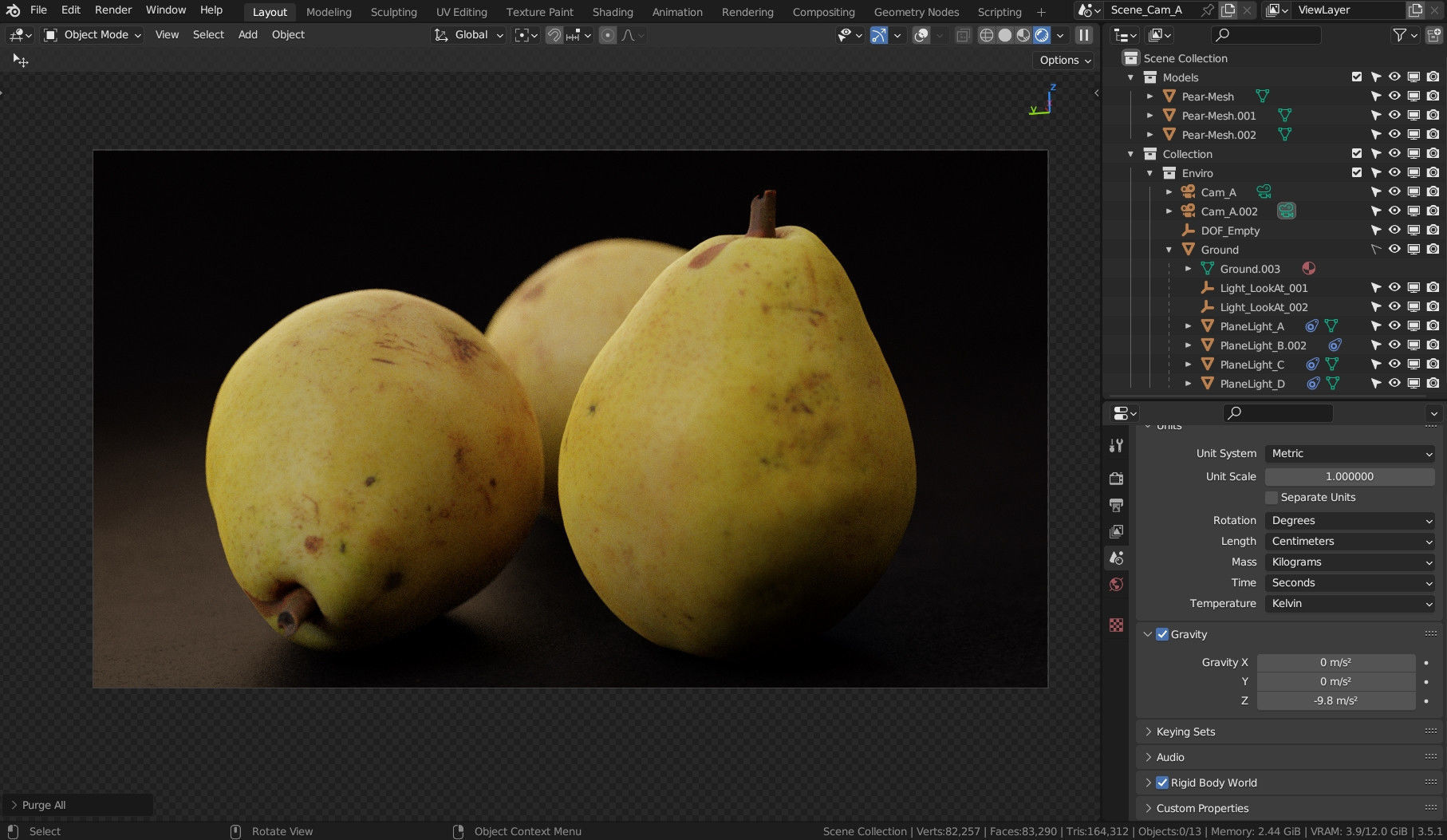Hide Cam_A in viewport with eye icon

click(x=1394, y=192)
